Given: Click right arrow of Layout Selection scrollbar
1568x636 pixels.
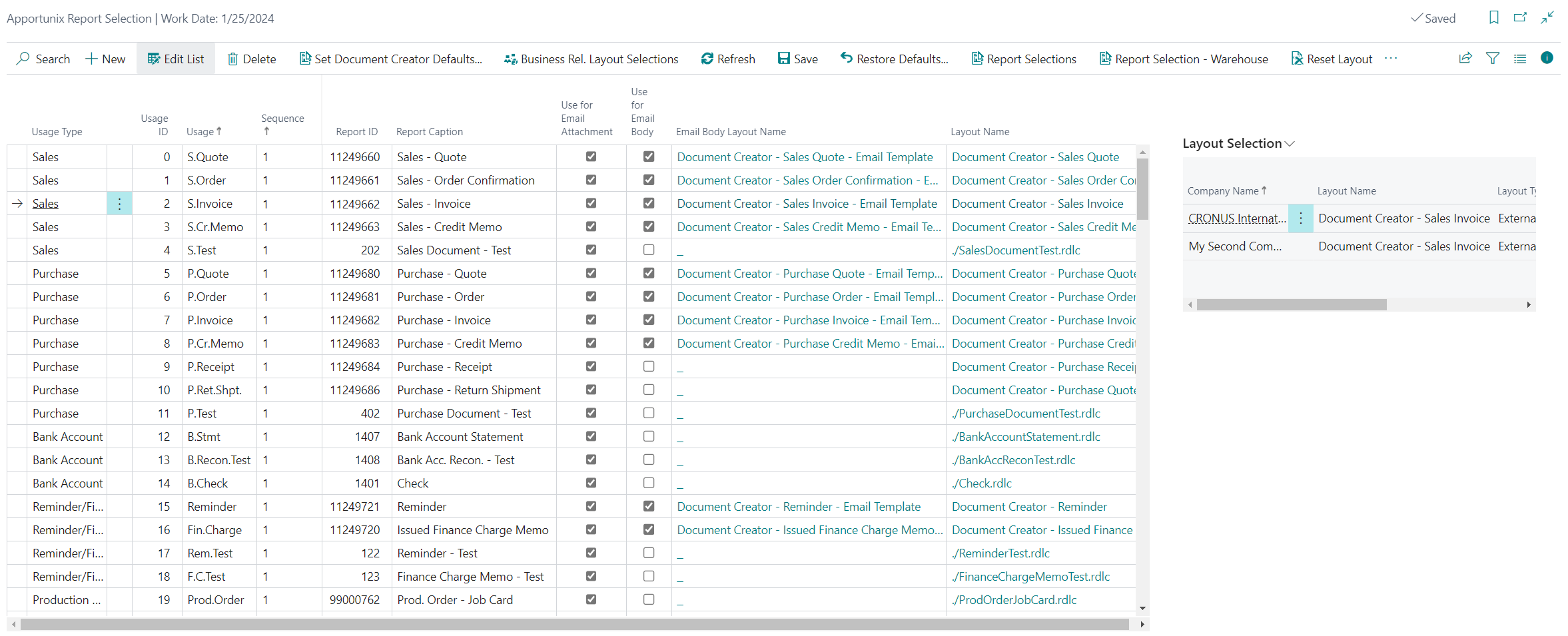Looking at the screenshot, I should point(1529,304).
